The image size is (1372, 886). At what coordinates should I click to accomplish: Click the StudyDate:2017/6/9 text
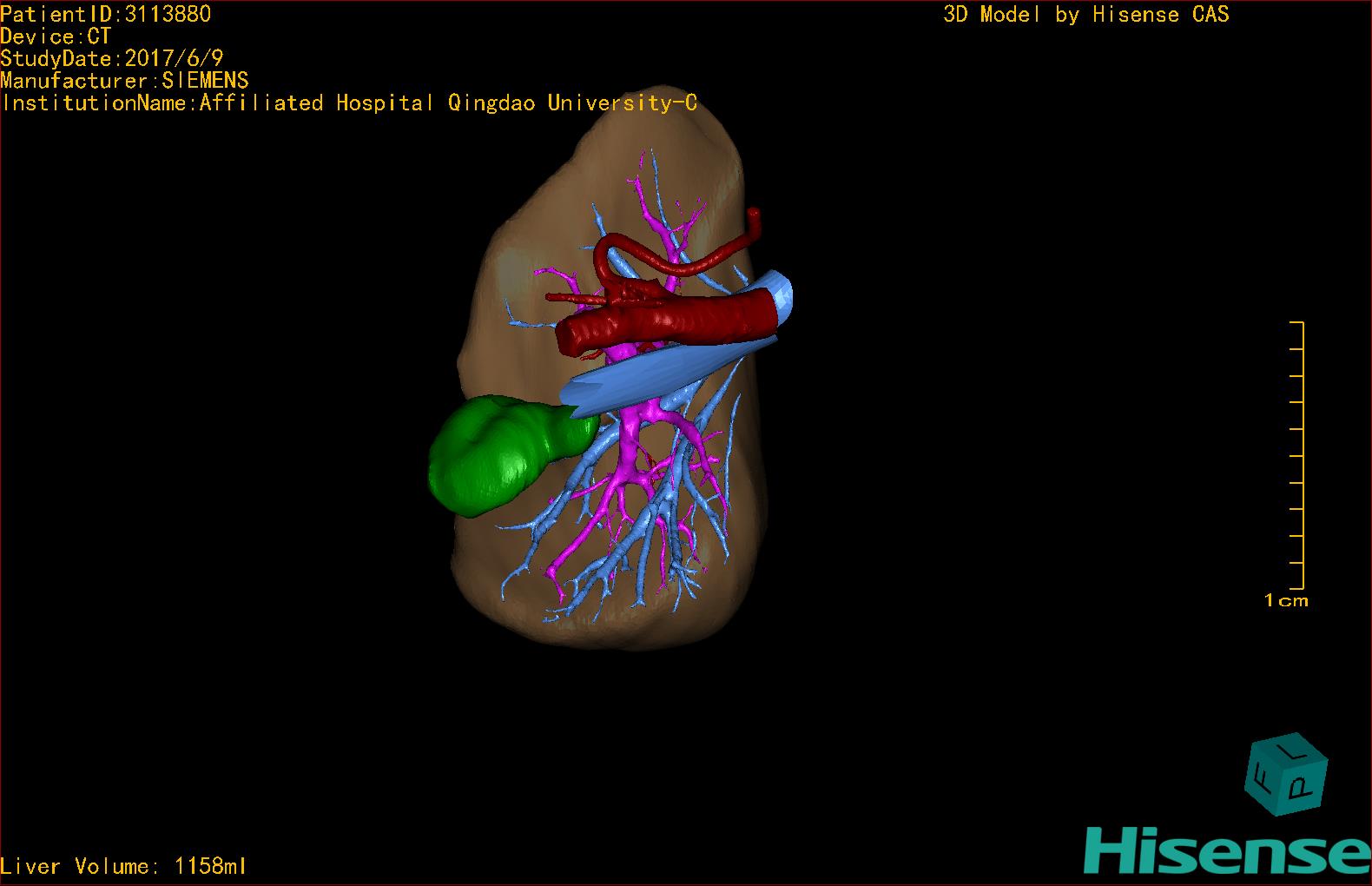[112, 58]
